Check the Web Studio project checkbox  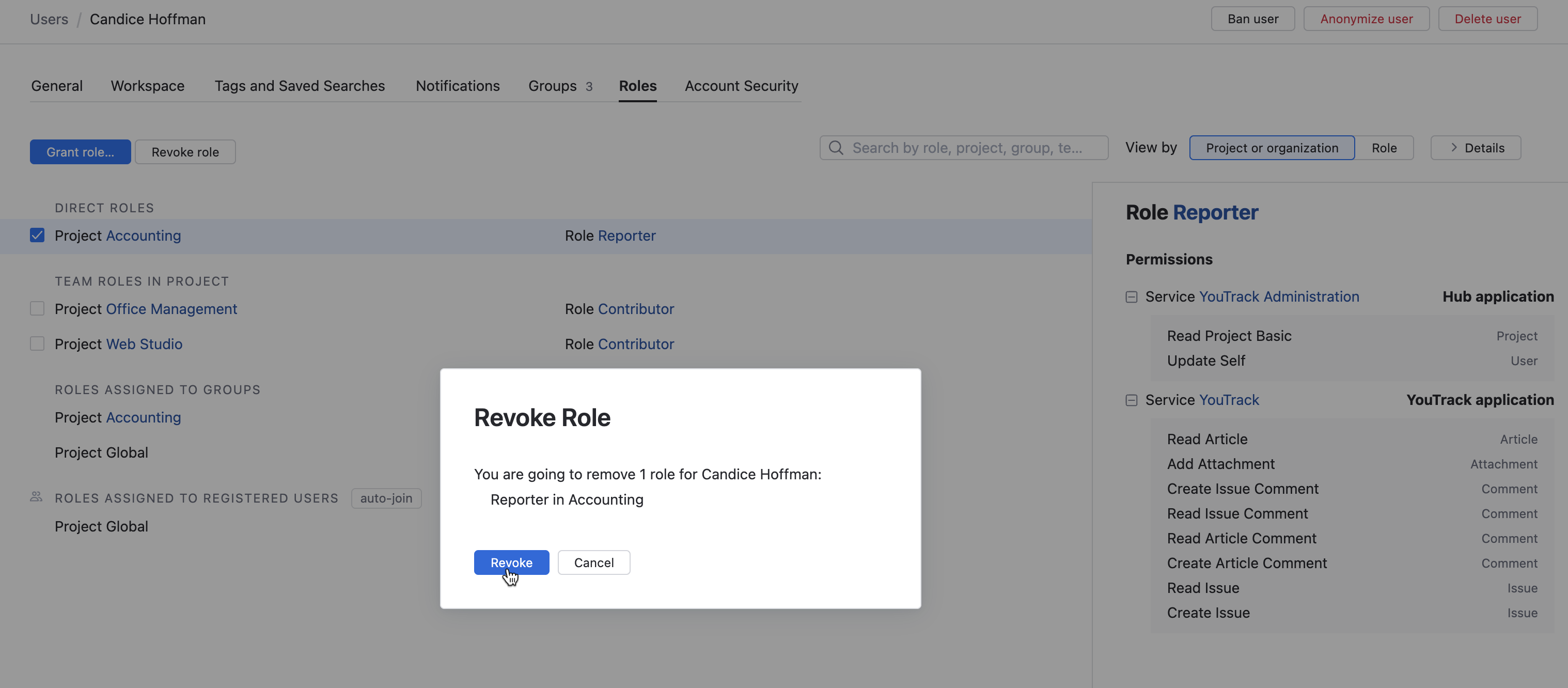point(37,344)
